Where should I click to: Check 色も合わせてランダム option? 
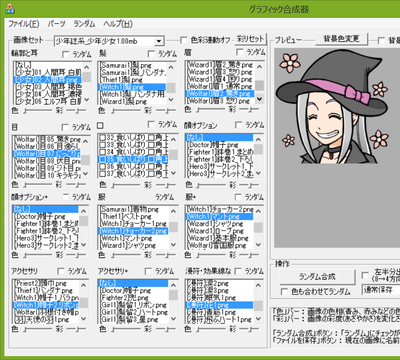pos(284,292)
